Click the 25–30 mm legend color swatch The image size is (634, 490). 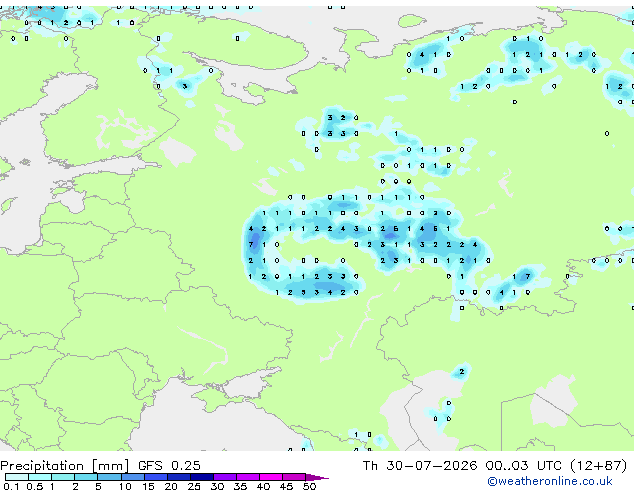coord(202,477)
